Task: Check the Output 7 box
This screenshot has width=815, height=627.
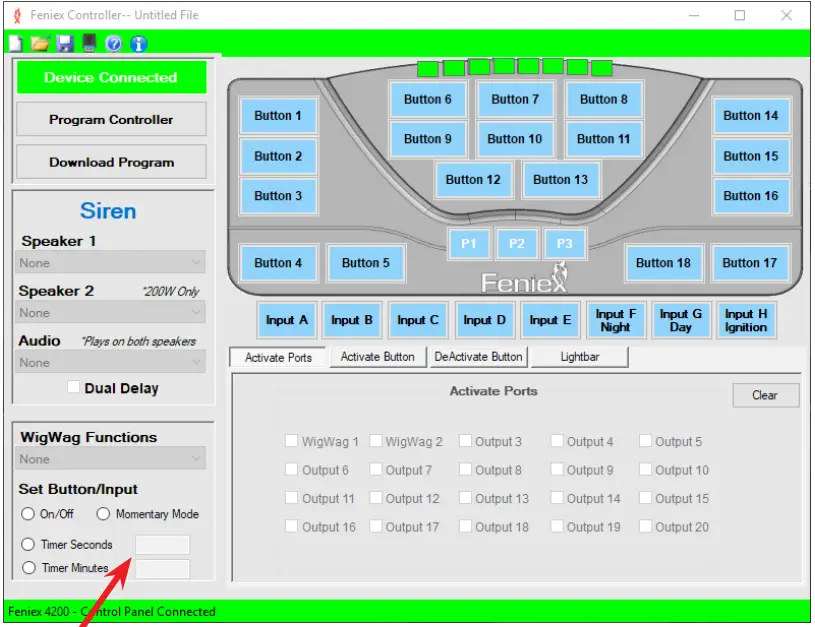Action: (x=375, y=469)
